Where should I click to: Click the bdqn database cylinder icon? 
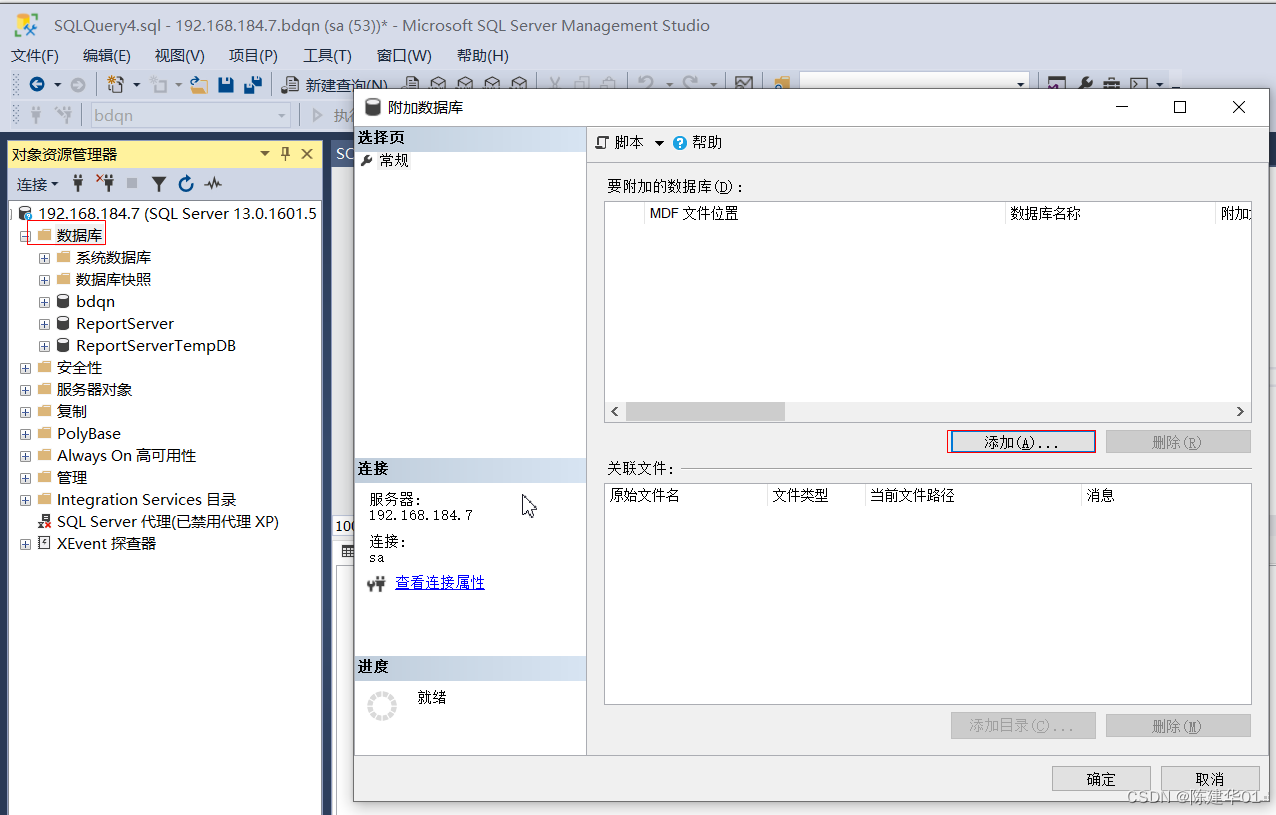click(x=63, y=302)
